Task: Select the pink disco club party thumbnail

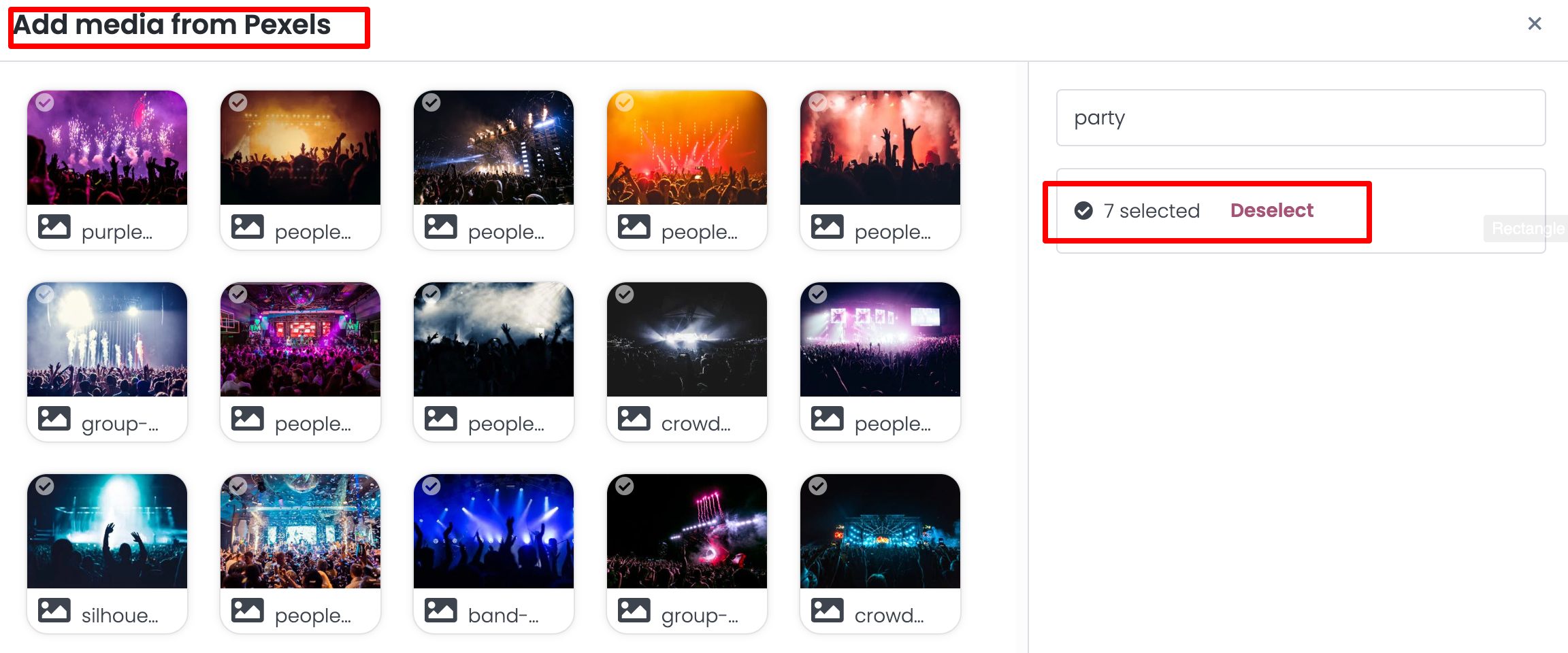Action: coord(300,339)
